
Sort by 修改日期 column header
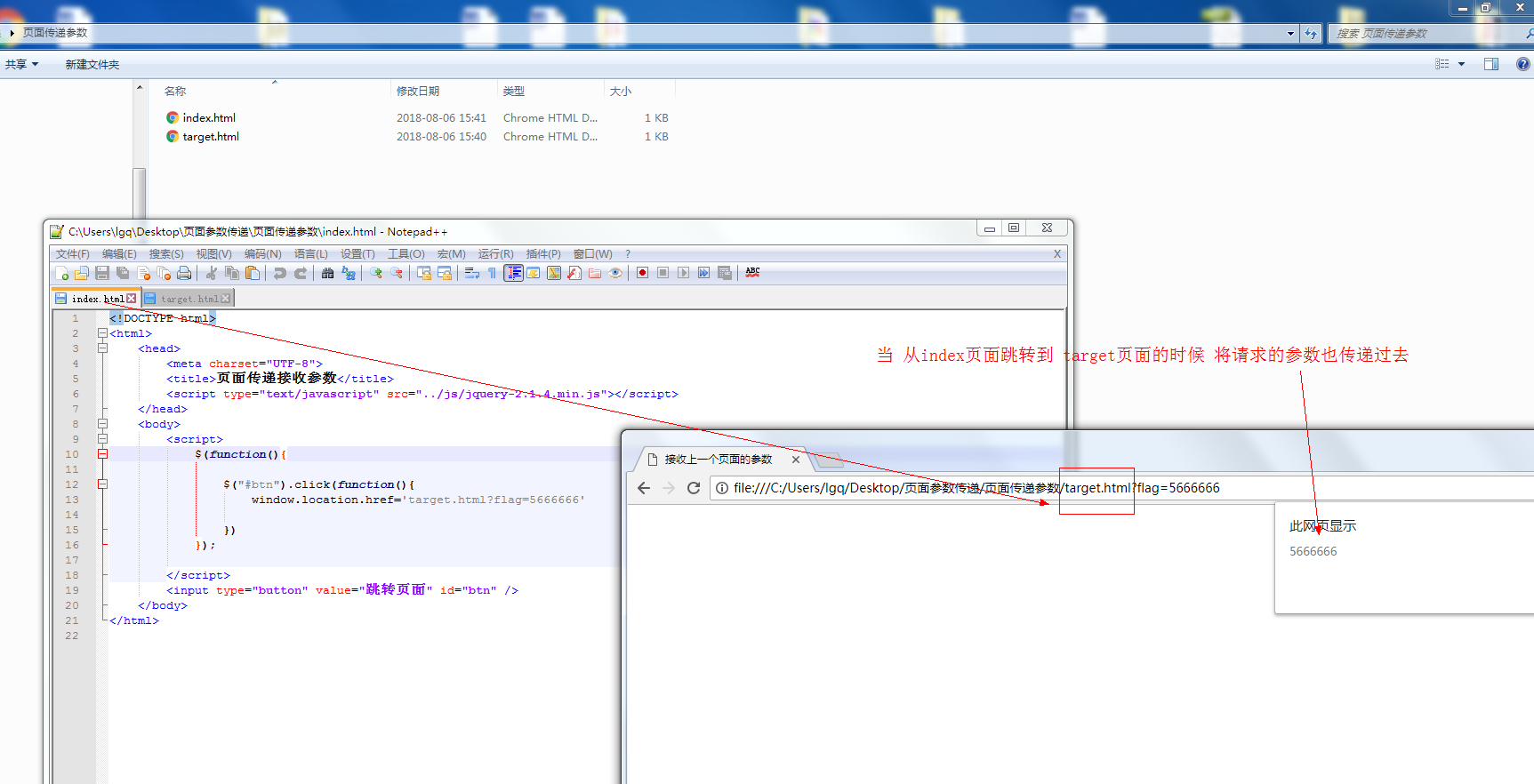click(x=418, y=91)
